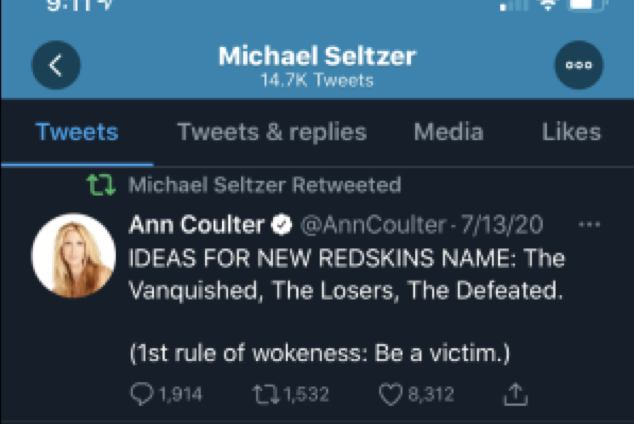Open the Media tab
Viewport: 634px width, 424px height.
[448, 132]
